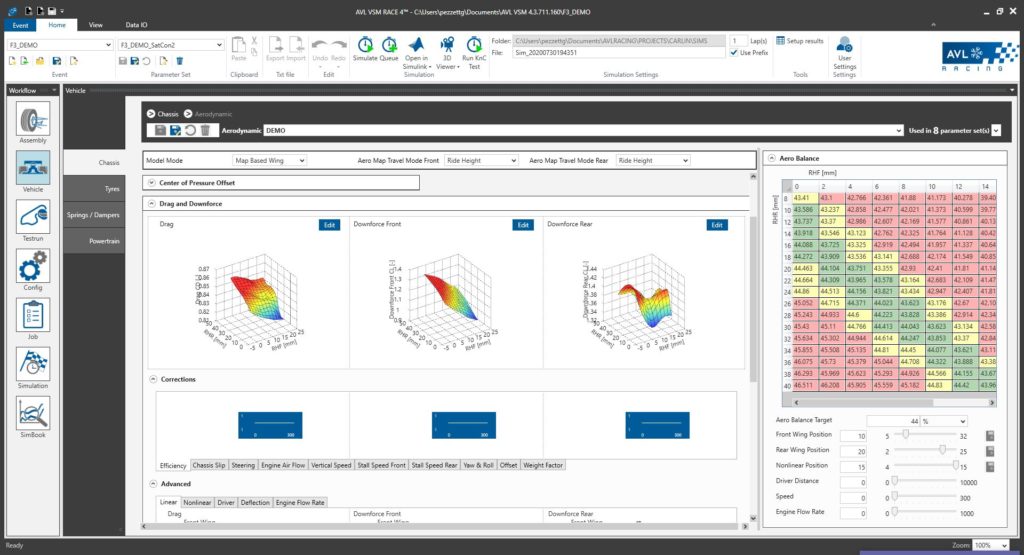Open Aero Map Travel Mode Front dropdown
The width and height of the screenshot is (1024, 555).
tap(481, 160)
